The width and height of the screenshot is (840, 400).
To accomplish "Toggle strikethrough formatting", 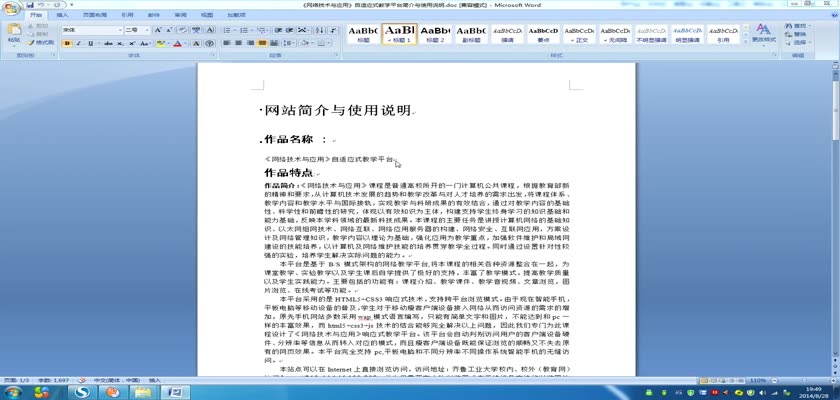I will pos(108,44).
